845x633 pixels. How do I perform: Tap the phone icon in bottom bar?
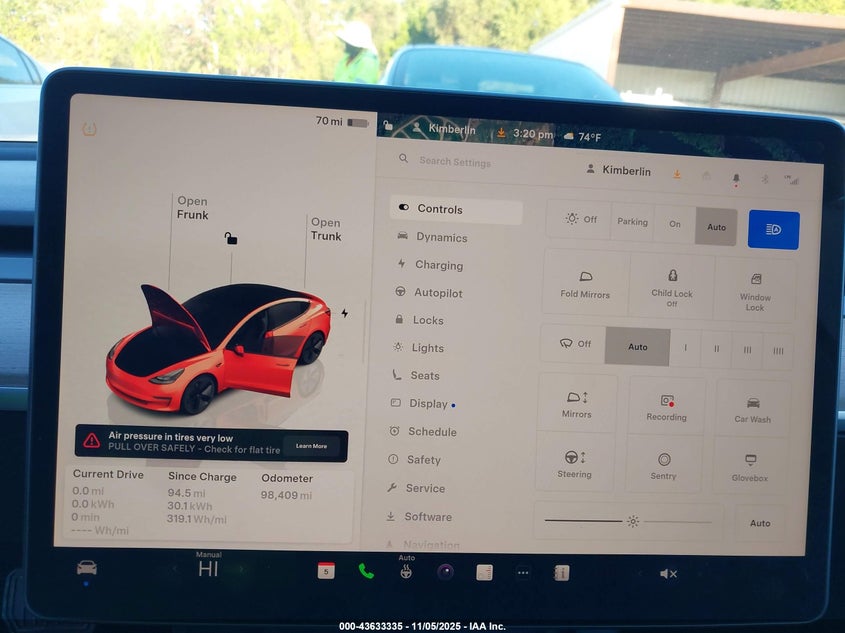pyautogui.click(x=366, y=571)
